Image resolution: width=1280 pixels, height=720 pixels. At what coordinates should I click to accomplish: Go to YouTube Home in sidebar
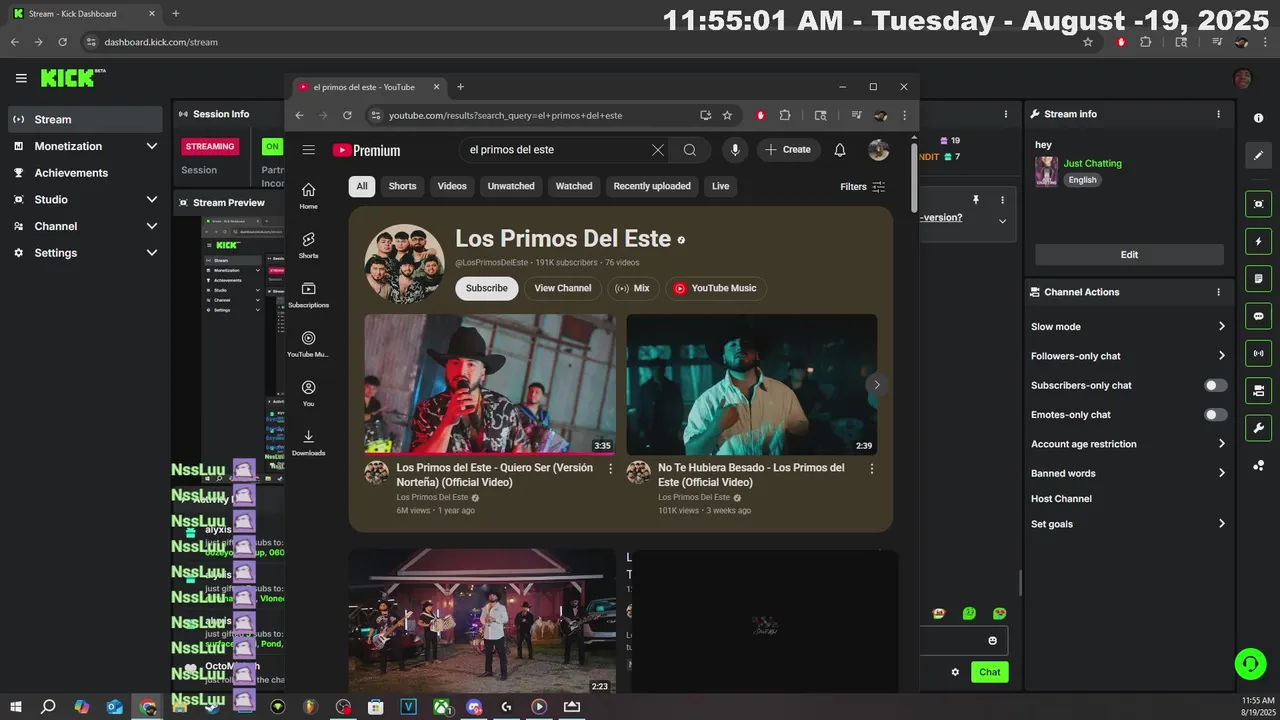308,196
